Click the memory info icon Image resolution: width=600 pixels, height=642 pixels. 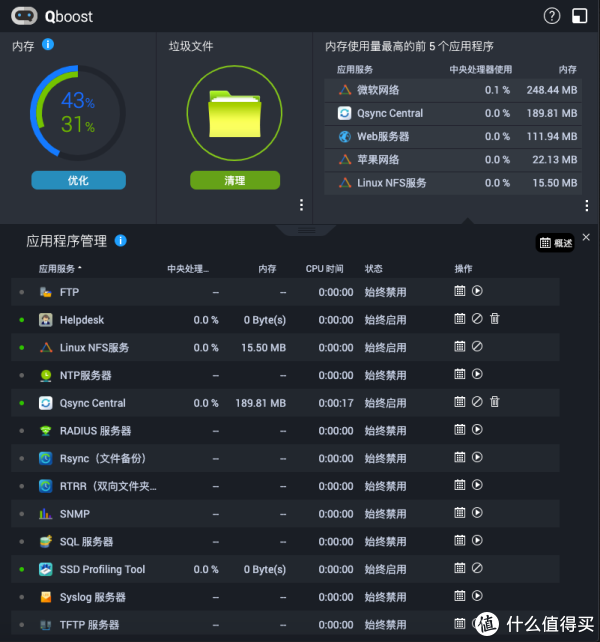pyautogui.click(x=48, y=44)
